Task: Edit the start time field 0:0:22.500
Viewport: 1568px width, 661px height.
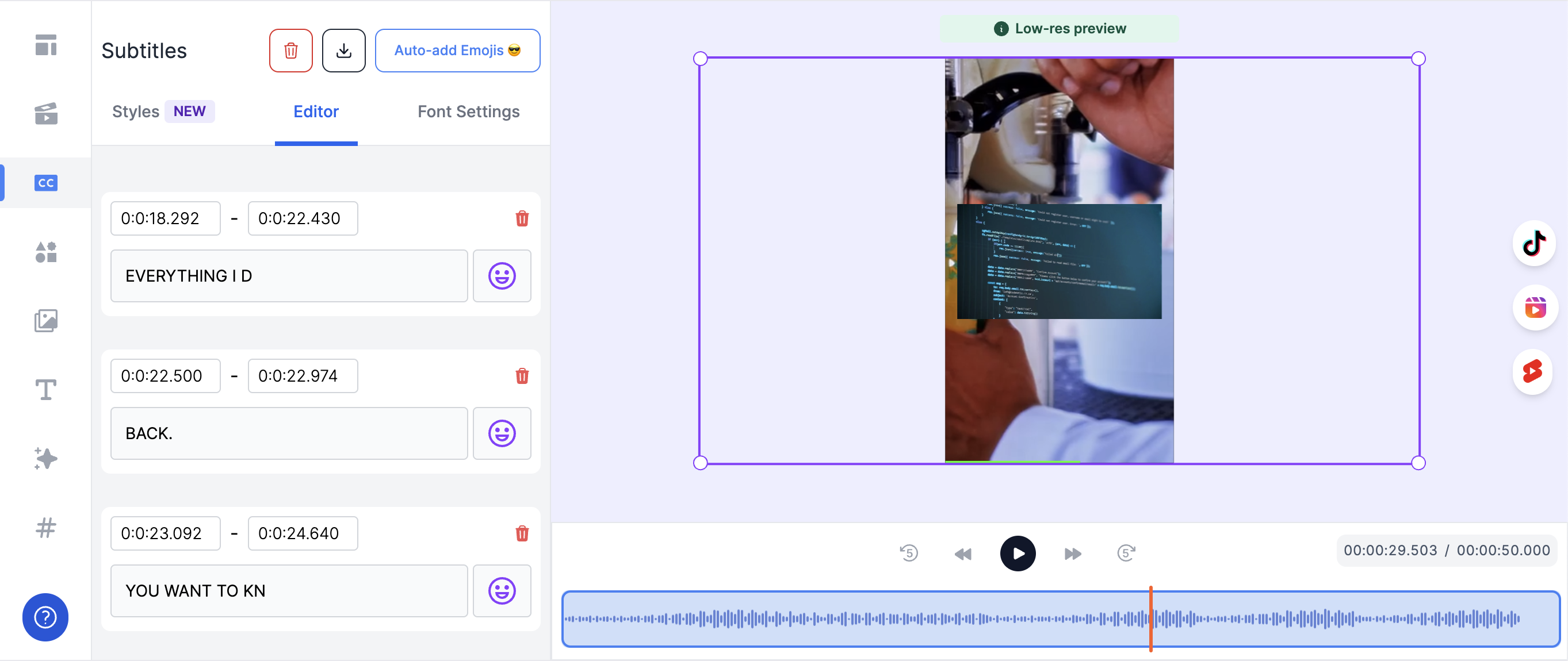Action: pyautogui.click(x=165, y=376)
